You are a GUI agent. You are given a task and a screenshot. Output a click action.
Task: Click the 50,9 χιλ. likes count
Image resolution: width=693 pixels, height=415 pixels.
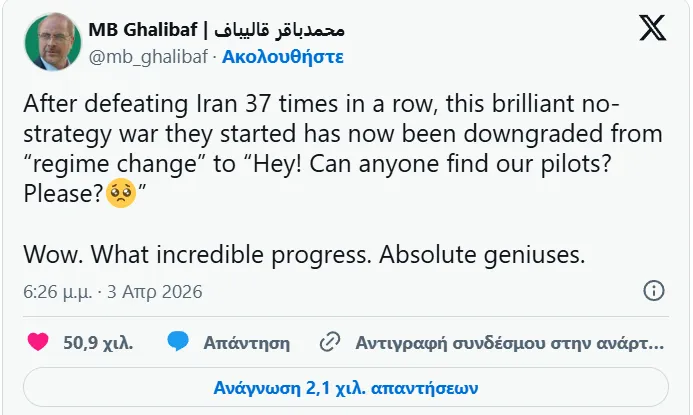98,343
